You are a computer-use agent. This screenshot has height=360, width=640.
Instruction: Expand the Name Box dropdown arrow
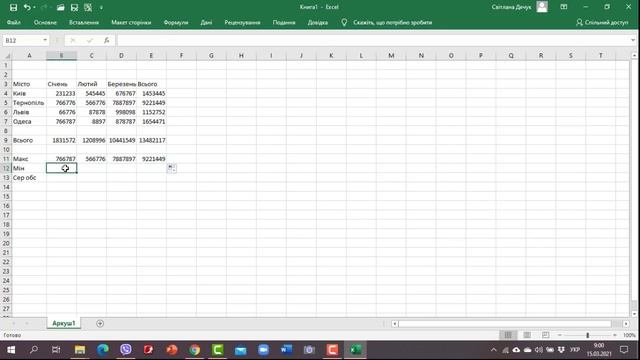pos(45,40)
